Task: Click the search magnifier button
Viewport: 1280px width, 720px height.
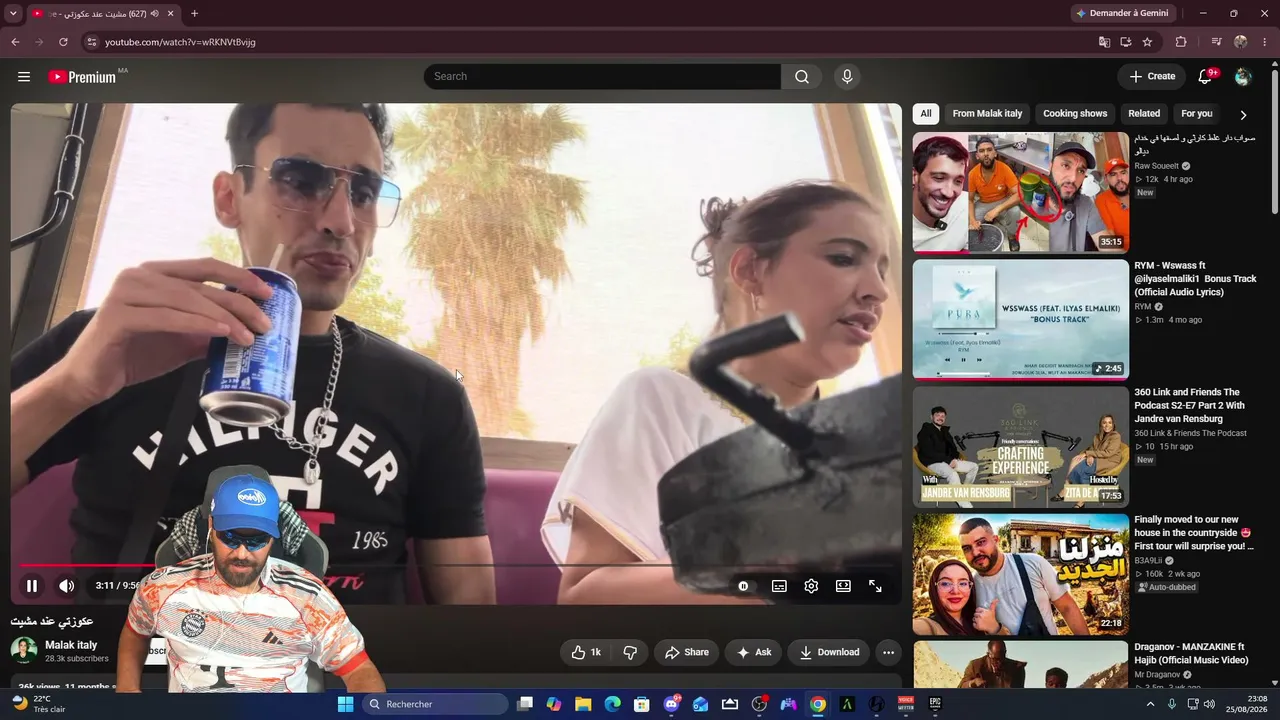Action: [x=802, y=77]
